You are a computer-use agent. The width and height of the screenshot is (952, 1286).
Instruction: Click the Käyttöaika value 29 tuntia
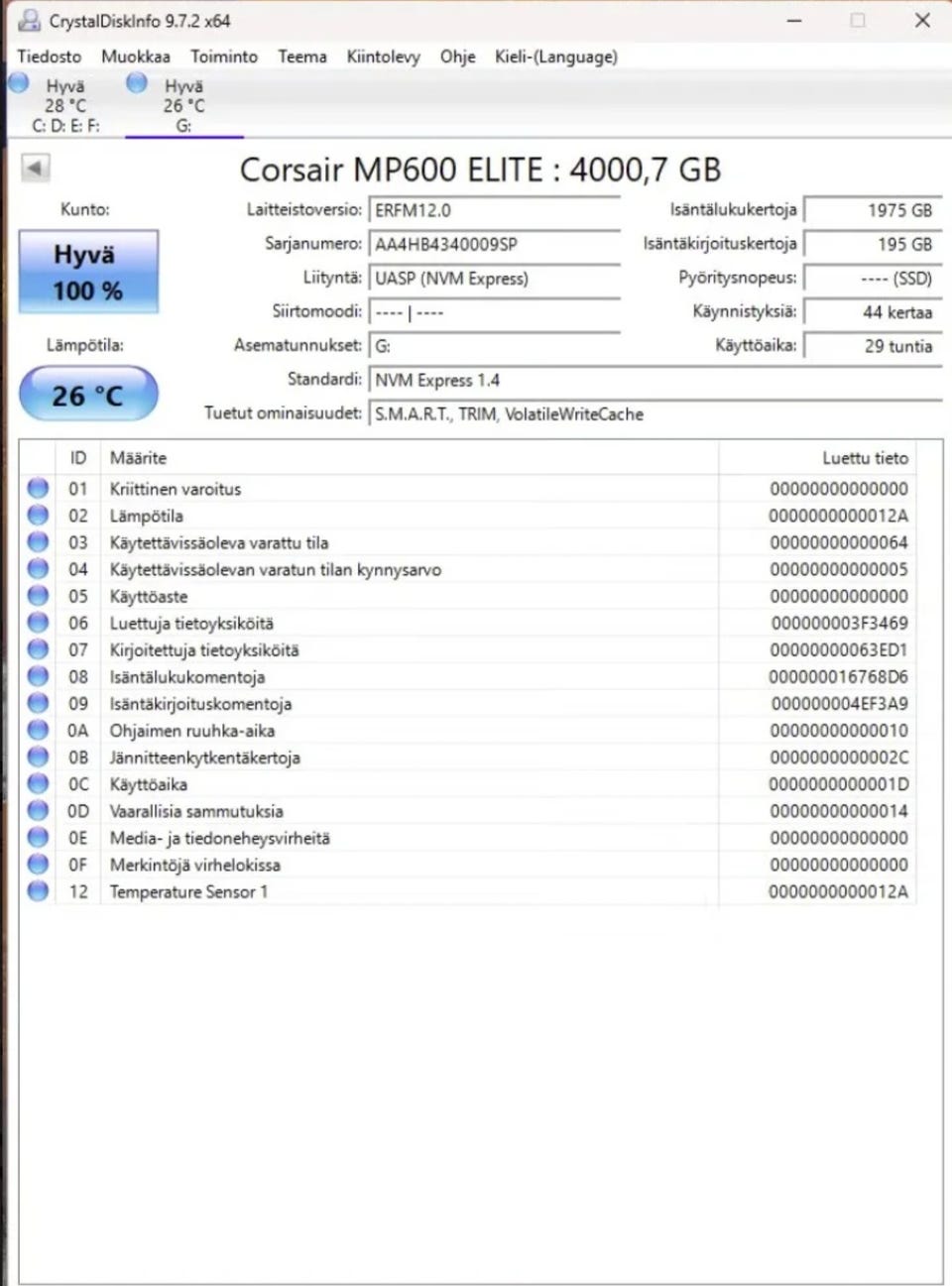point(872,346)
